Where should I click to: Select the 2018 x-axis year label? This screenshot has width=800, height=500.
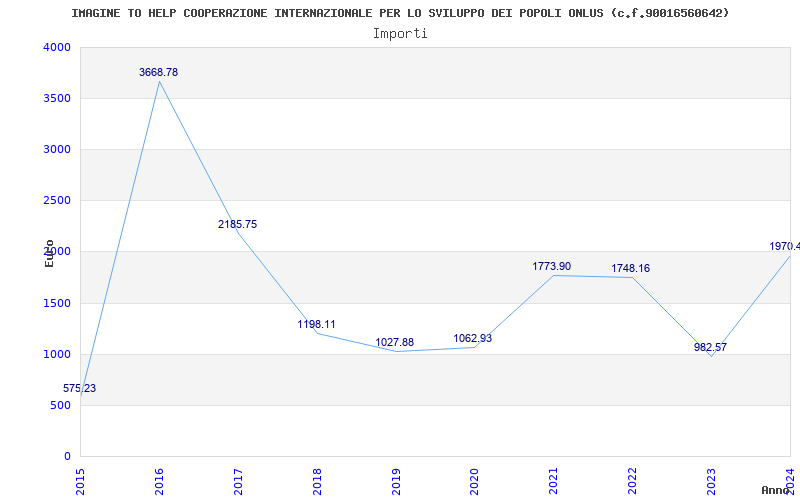coord(317,482)
